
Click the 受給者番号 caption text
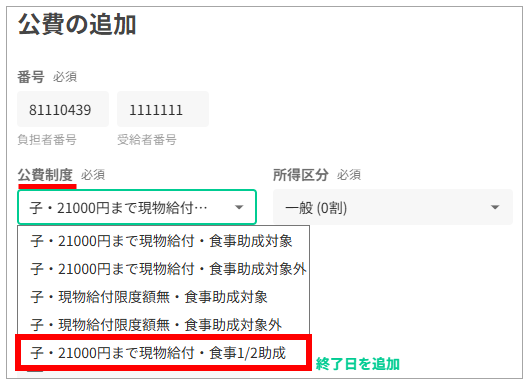pyautogui.click(x=147, y=140)
